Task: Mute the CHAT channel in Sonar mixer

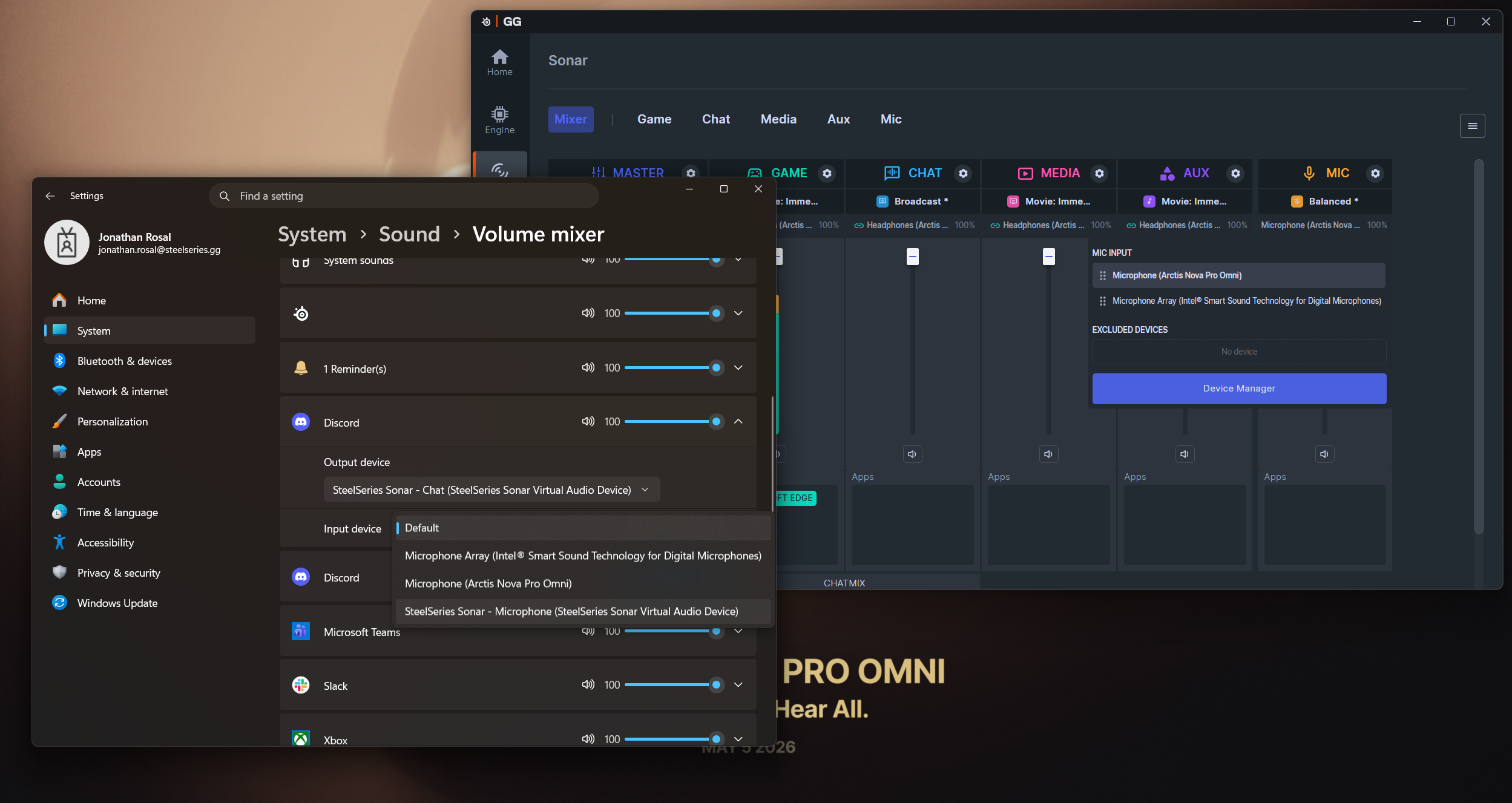Action: [x=912, y=454]
